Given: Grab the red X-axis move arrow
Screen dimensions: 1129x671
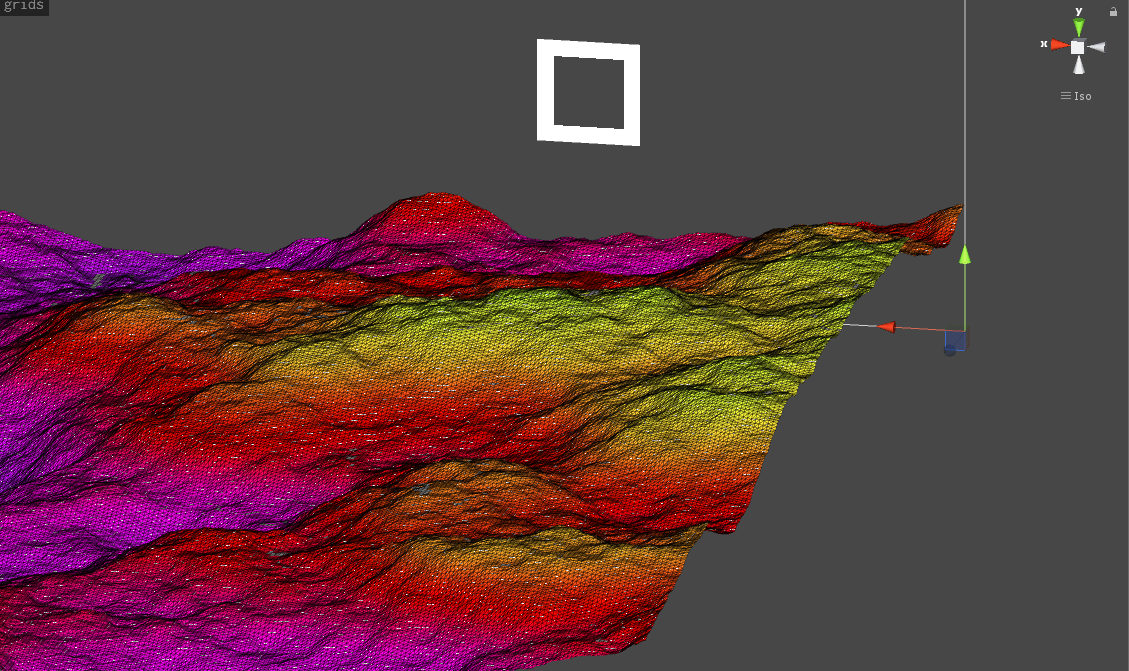Looking at the screenshot, I should click(886, 327).
